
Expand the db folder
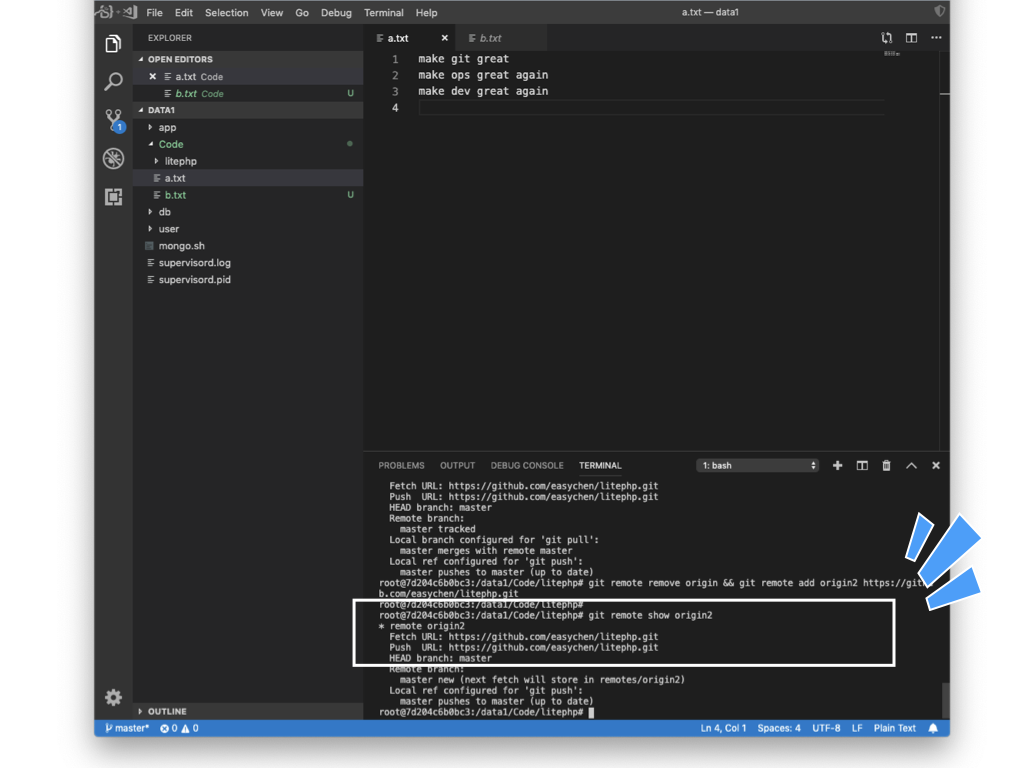tap(164, 212)
